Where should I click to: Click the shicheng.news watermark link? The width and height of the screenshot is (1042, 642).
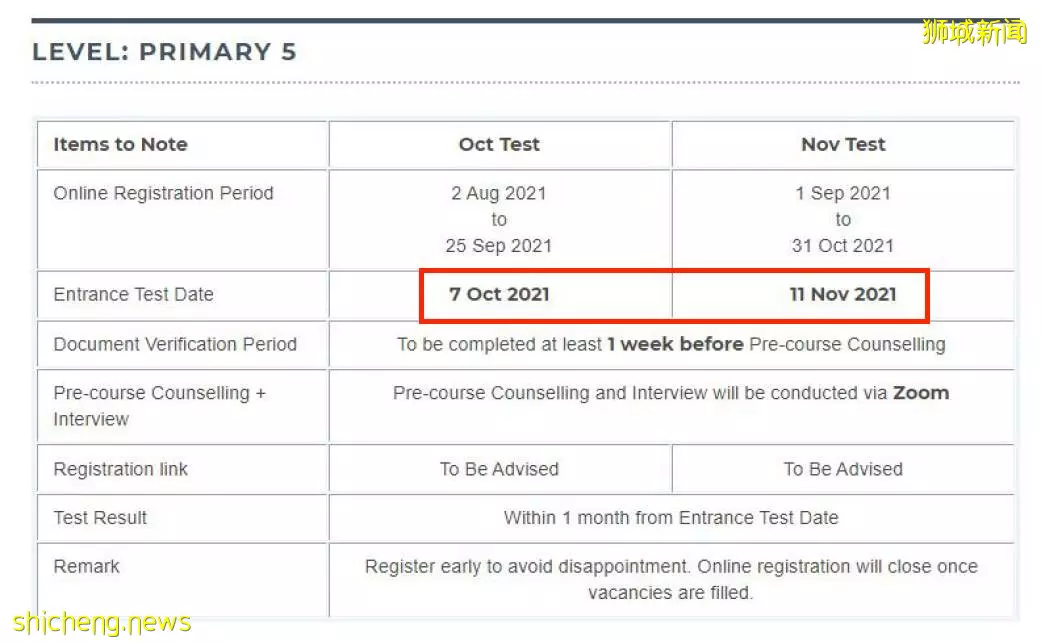click(x=102, y=623)
